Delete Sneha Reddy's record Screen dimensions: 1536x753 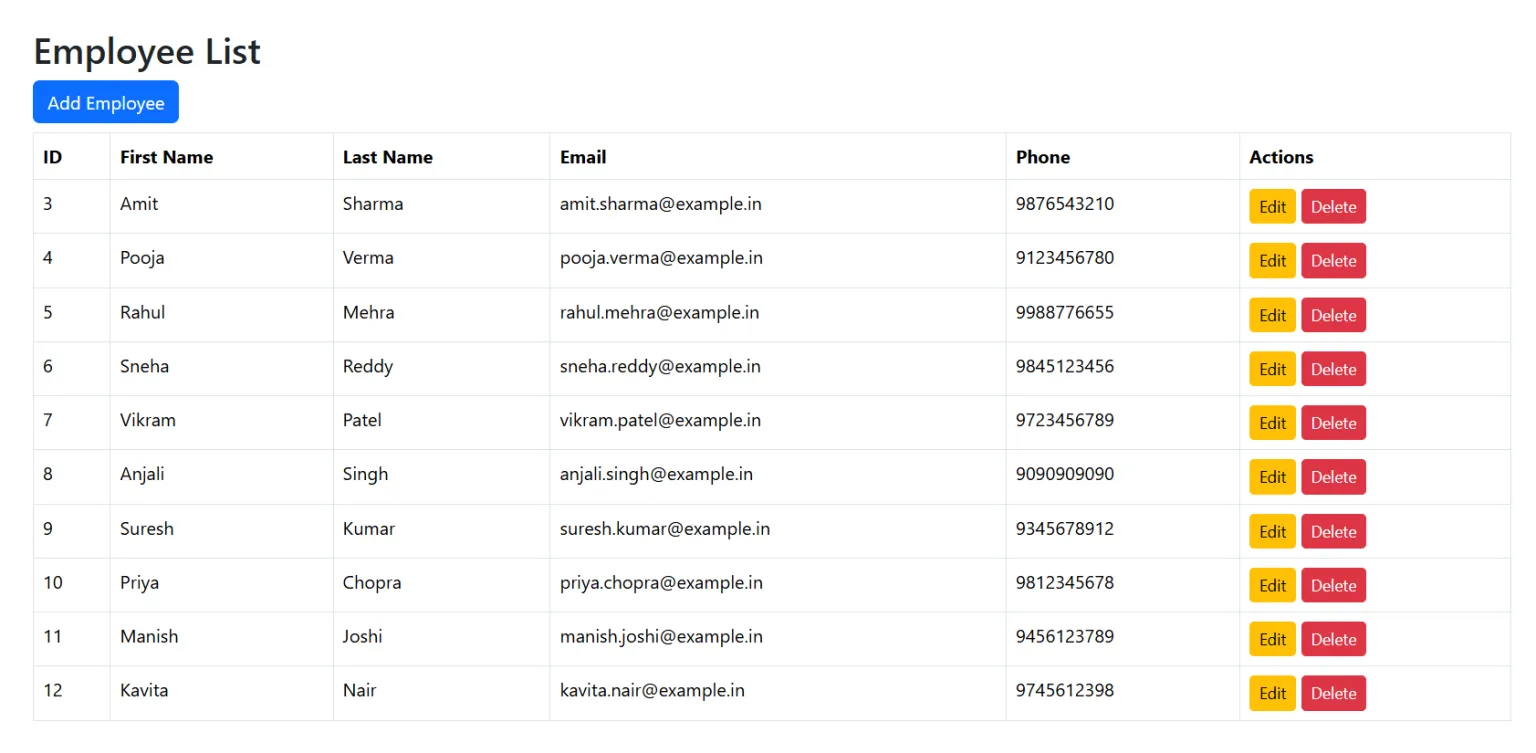(1333, 368)
